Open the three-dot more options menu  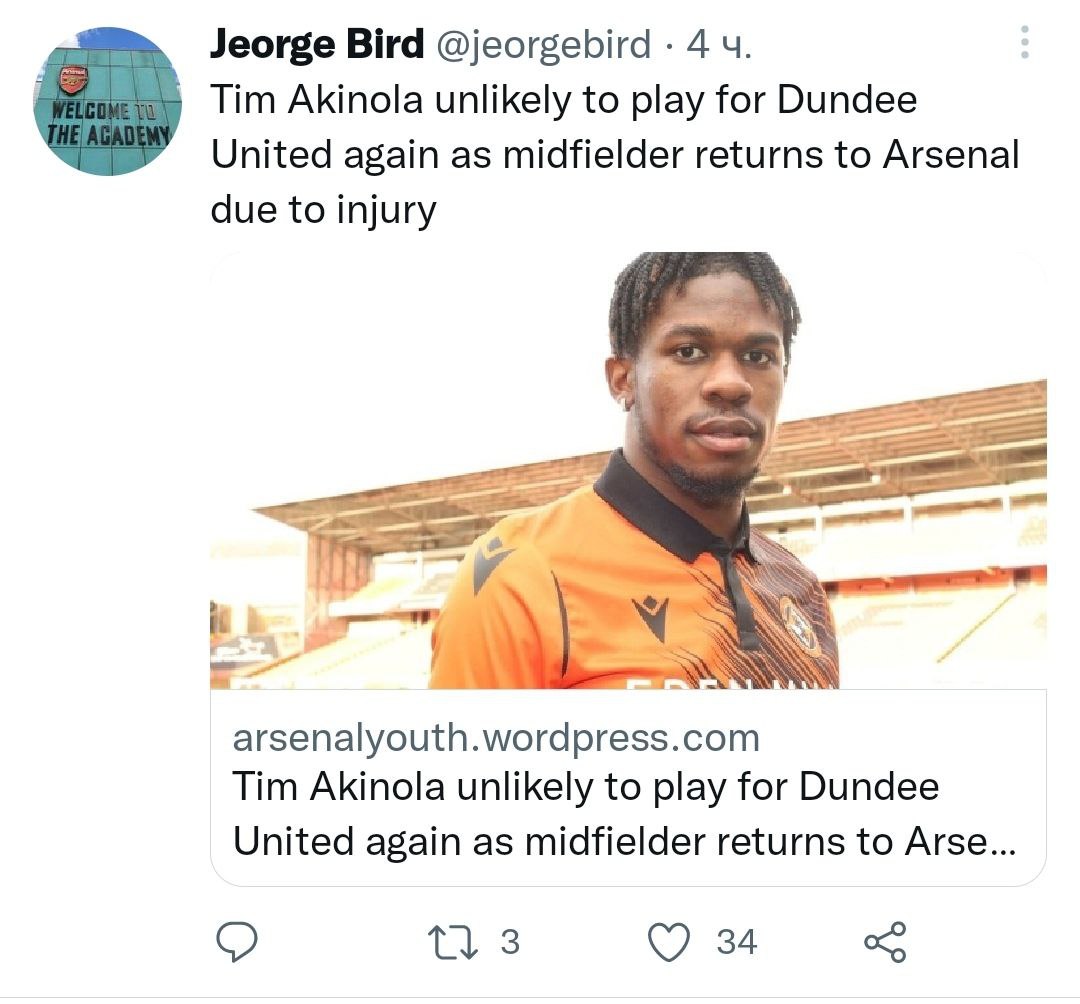(x=1023, y=43)
